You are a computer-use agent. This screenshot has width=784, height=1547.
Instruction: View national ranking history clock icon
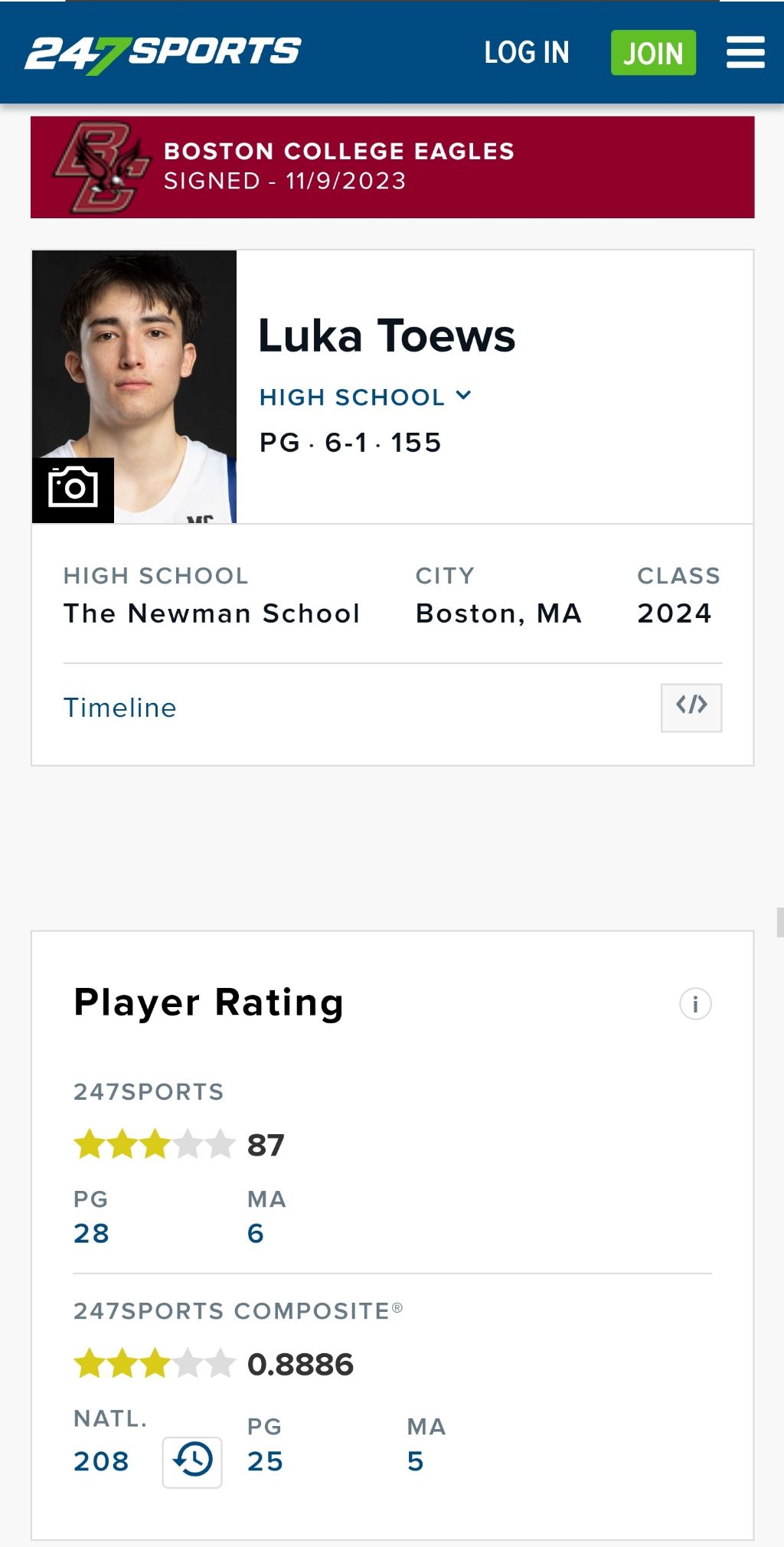[192, 1461]
